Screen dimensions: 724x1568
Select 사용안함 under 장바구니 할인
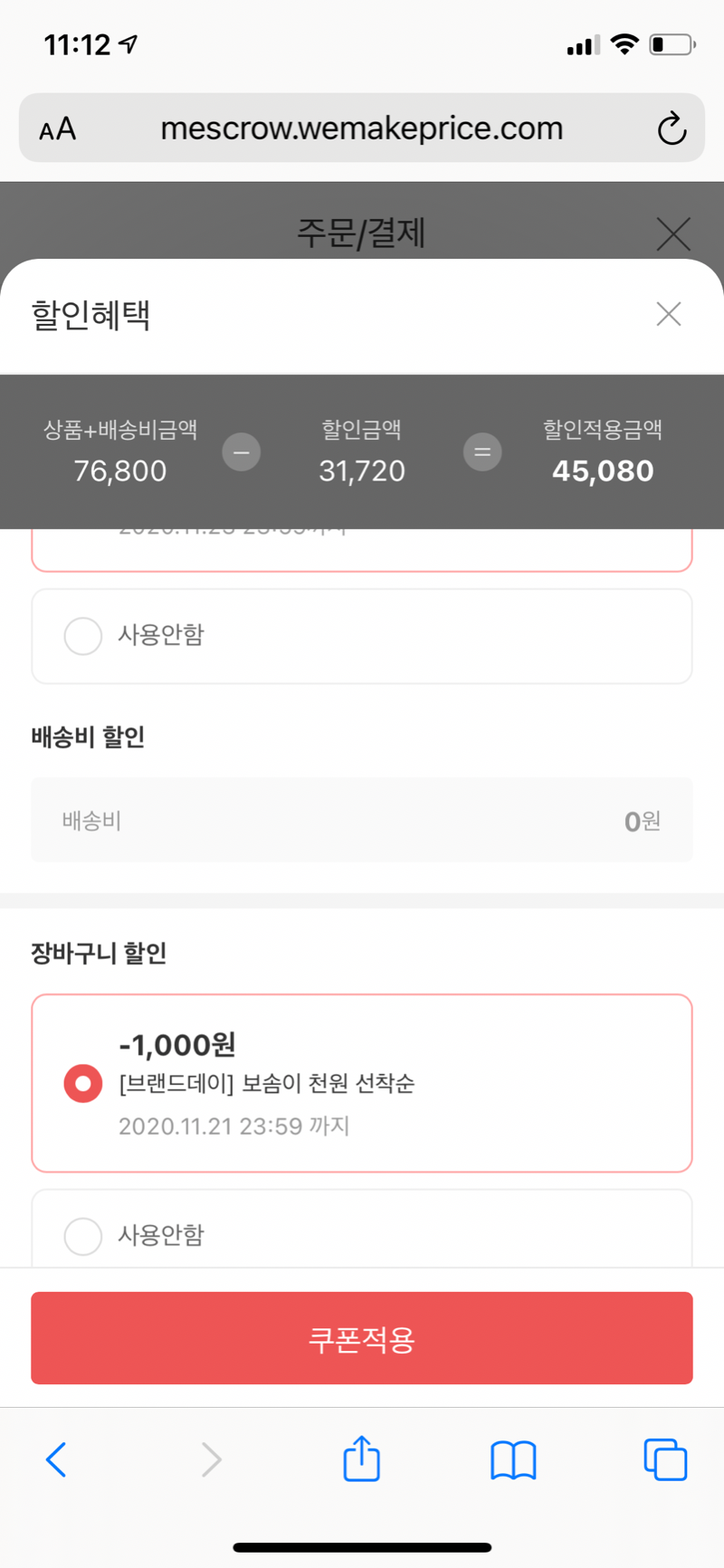coord(83,1235)
